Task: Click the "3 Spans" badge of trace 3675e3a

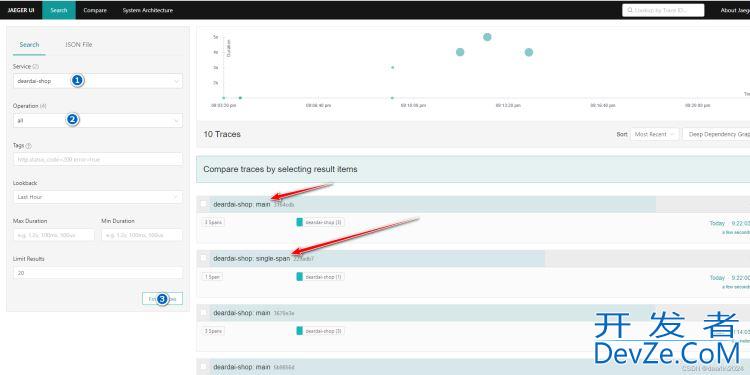Action: point(212,331)
